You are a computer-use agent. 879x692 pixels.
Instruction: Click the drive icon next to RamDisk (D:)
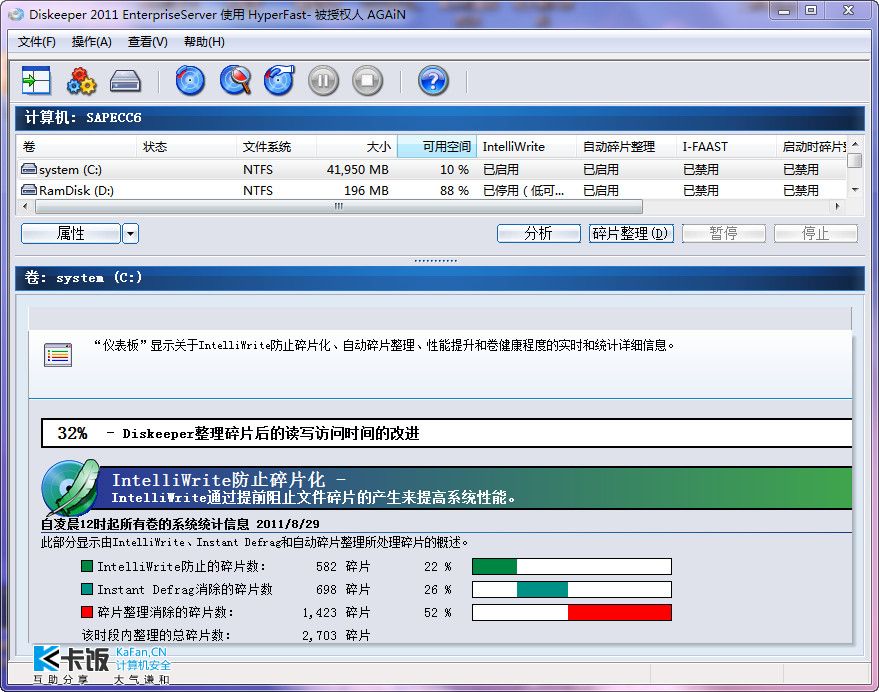click(29, 190)
